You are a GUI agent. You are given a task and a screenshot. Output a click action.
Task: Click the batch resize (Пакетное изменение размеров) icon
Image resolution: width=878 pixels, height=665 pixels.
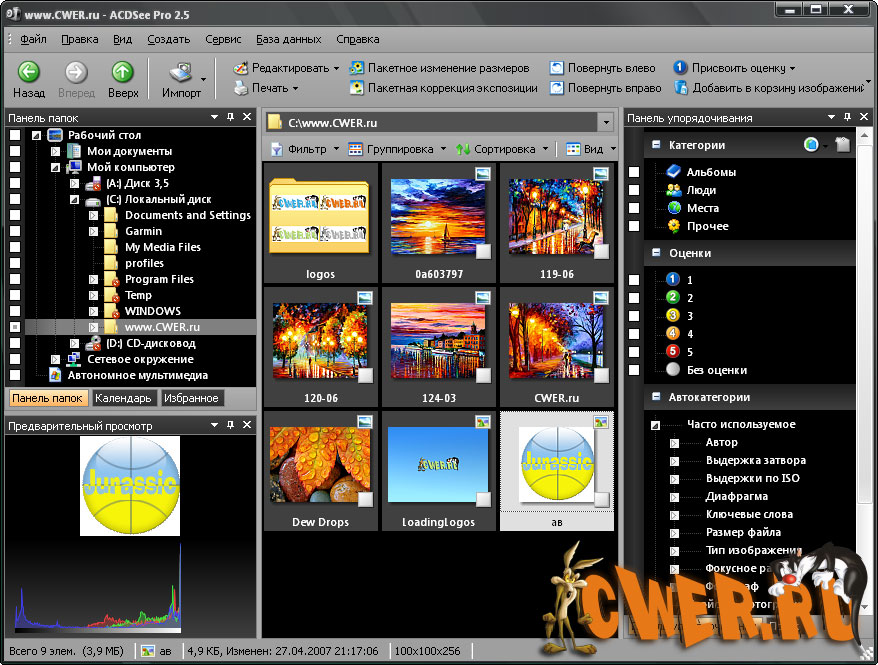pyautogui.click(x=357, y=68)
